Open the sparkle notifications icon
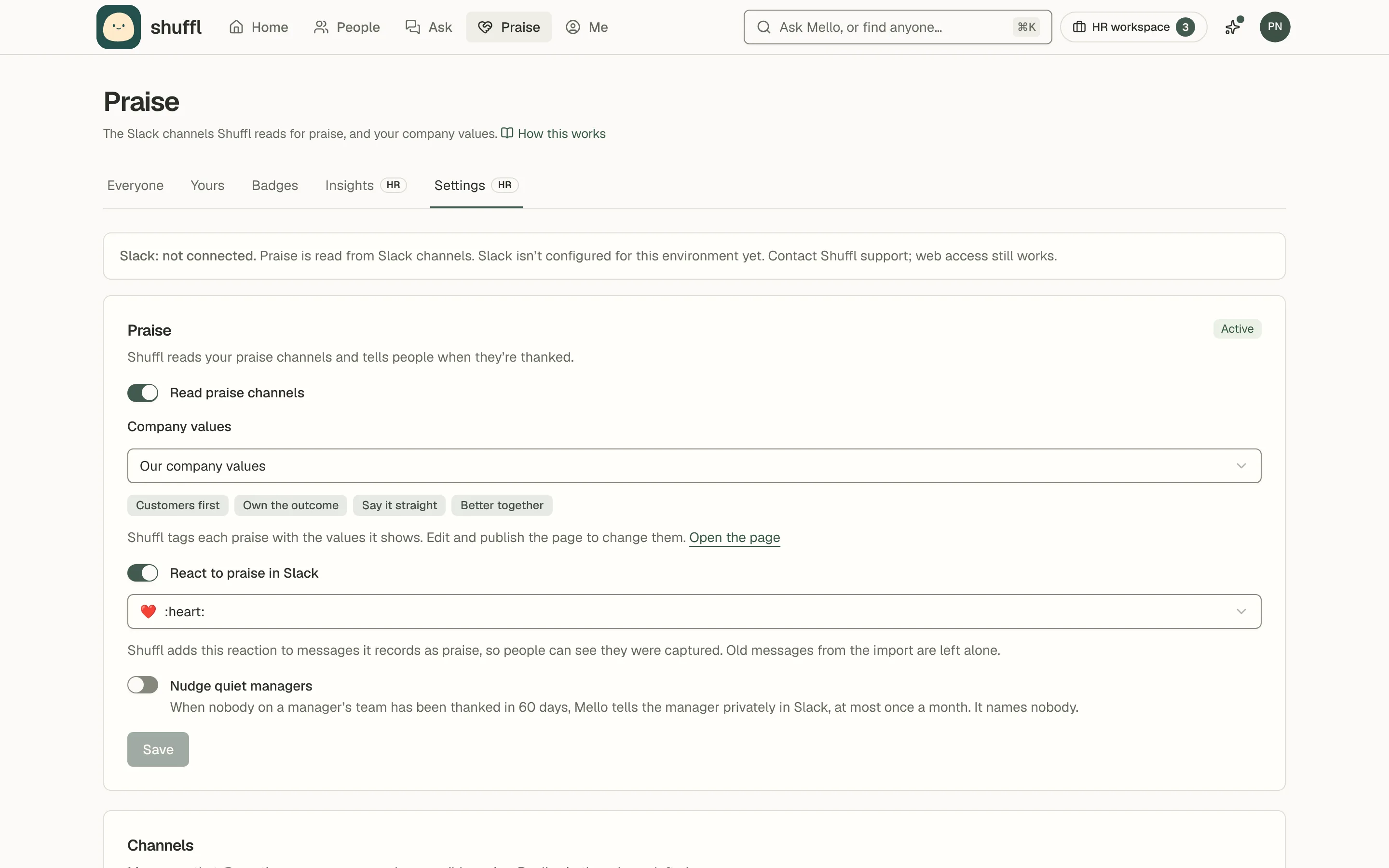Screen dimensions: 1389x868 (x=1233, y=27)
